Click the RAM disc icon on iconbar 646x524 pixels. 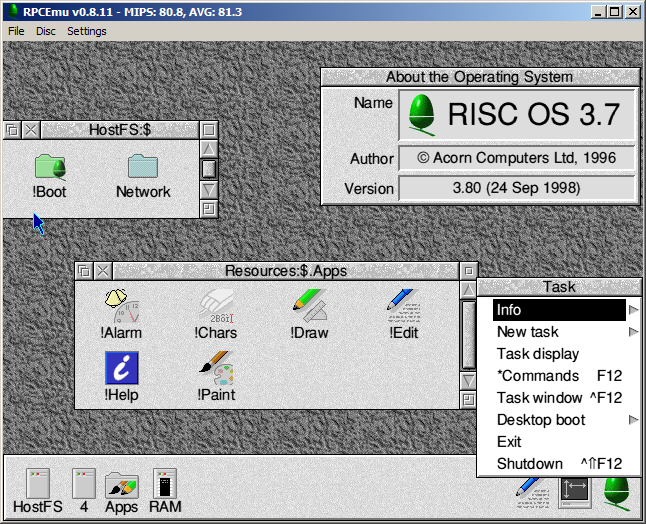(x=165, y=491)
